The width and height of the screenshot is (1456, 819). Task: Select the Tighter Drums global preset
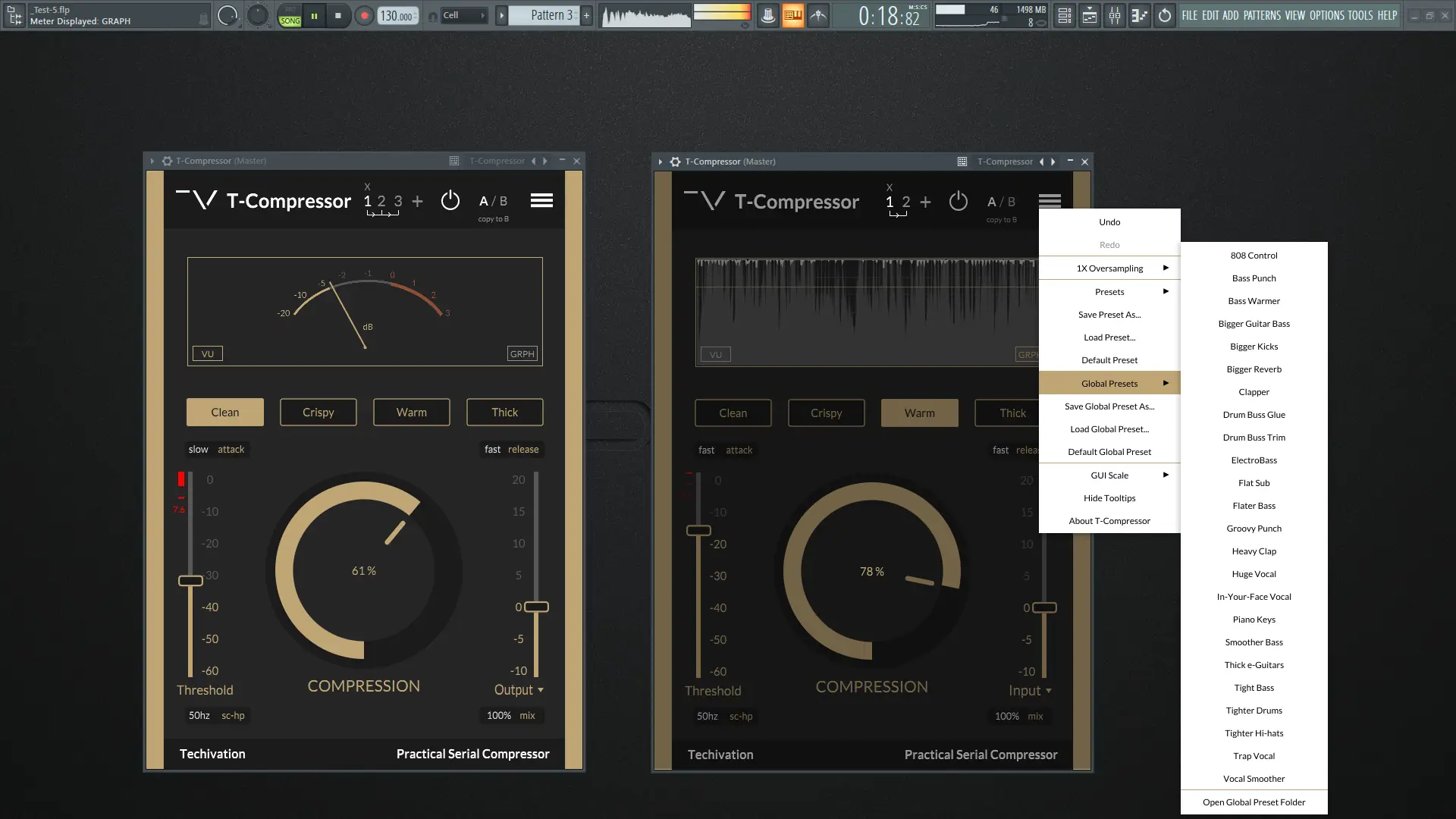coord(1254,710)
